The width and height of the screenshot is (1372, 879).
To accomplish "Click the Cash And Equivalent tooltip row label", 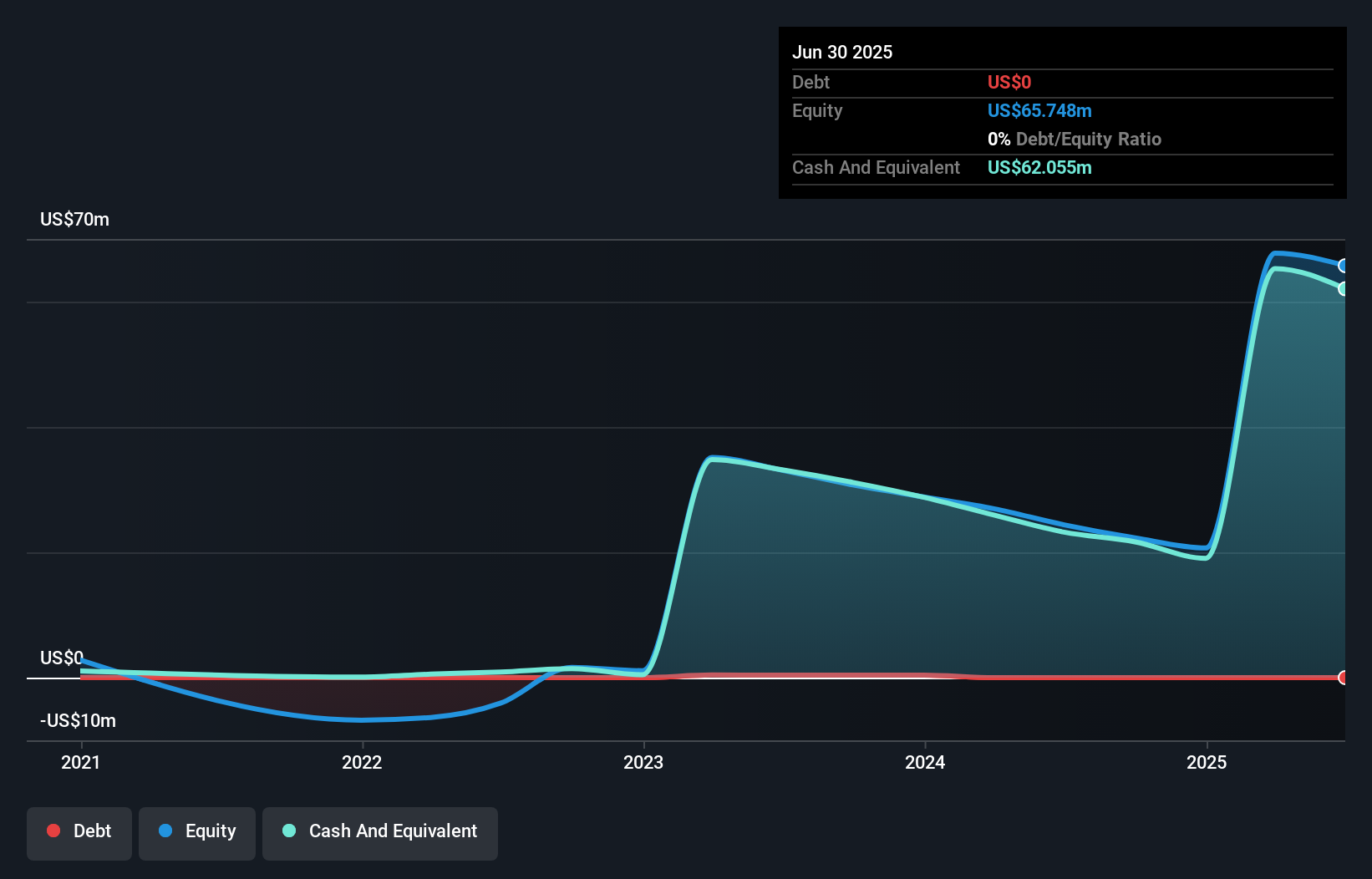I will point(877,167).
